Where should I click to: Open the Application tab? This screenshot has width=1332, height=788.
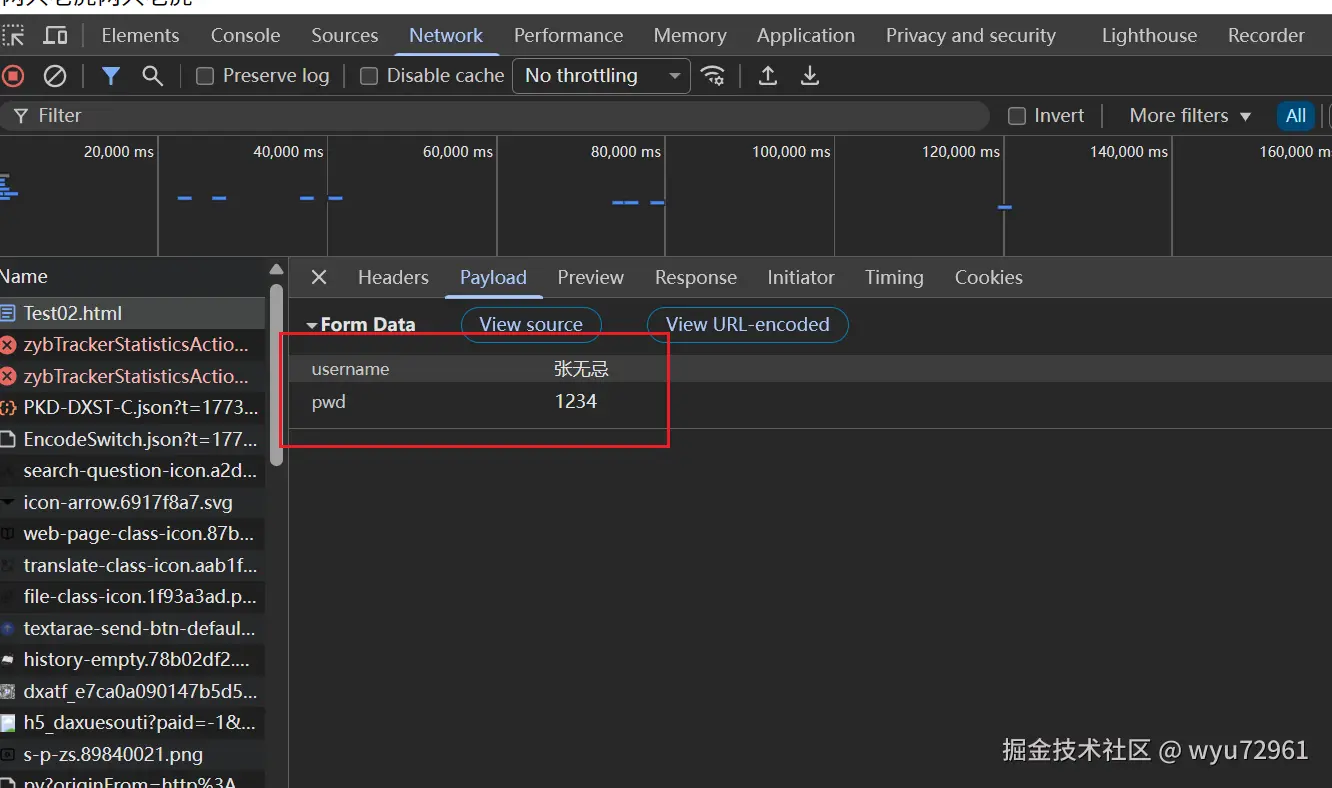806,36
